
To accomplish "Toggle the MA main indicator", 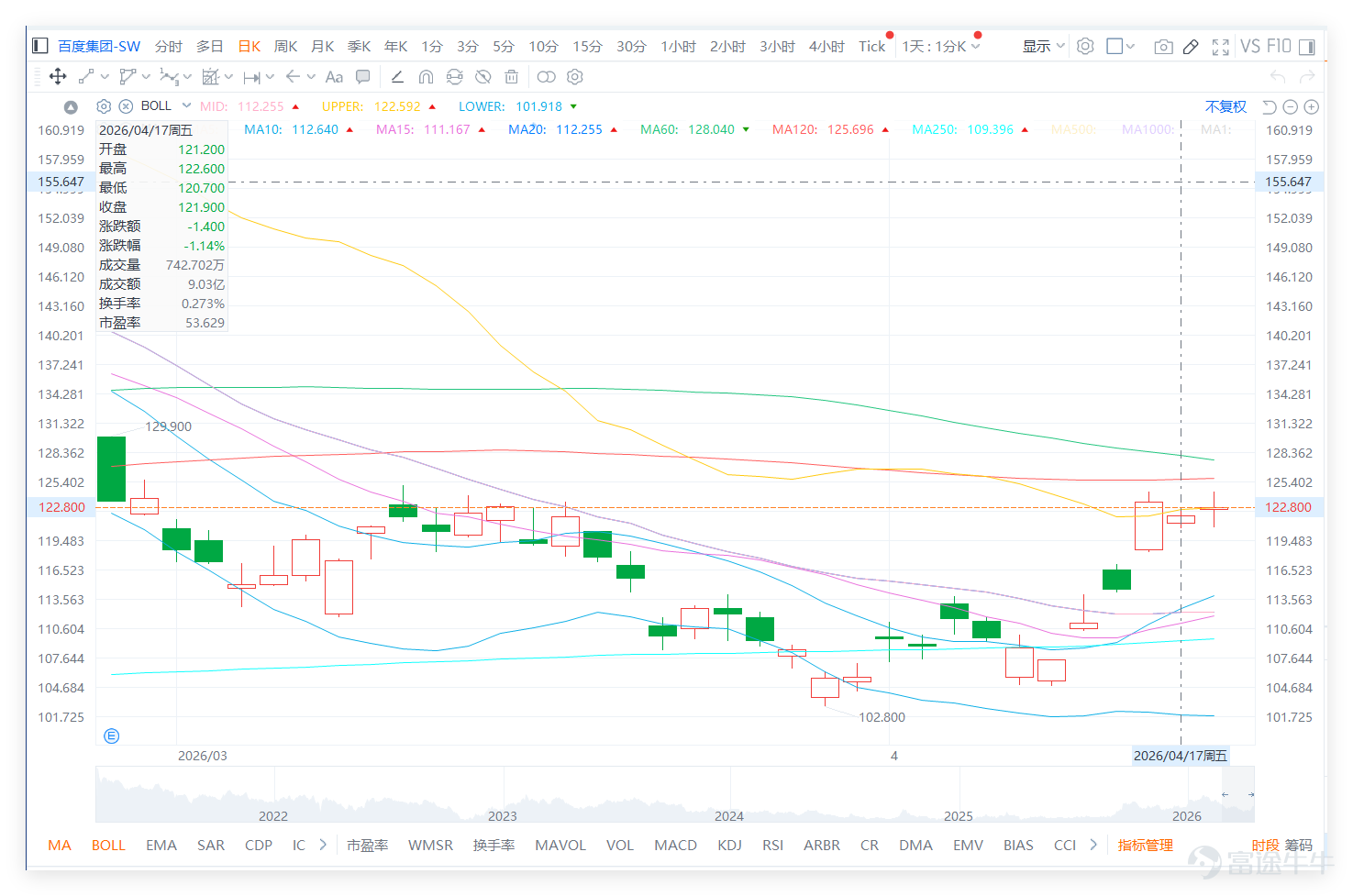I will click(x=60, y=845).
